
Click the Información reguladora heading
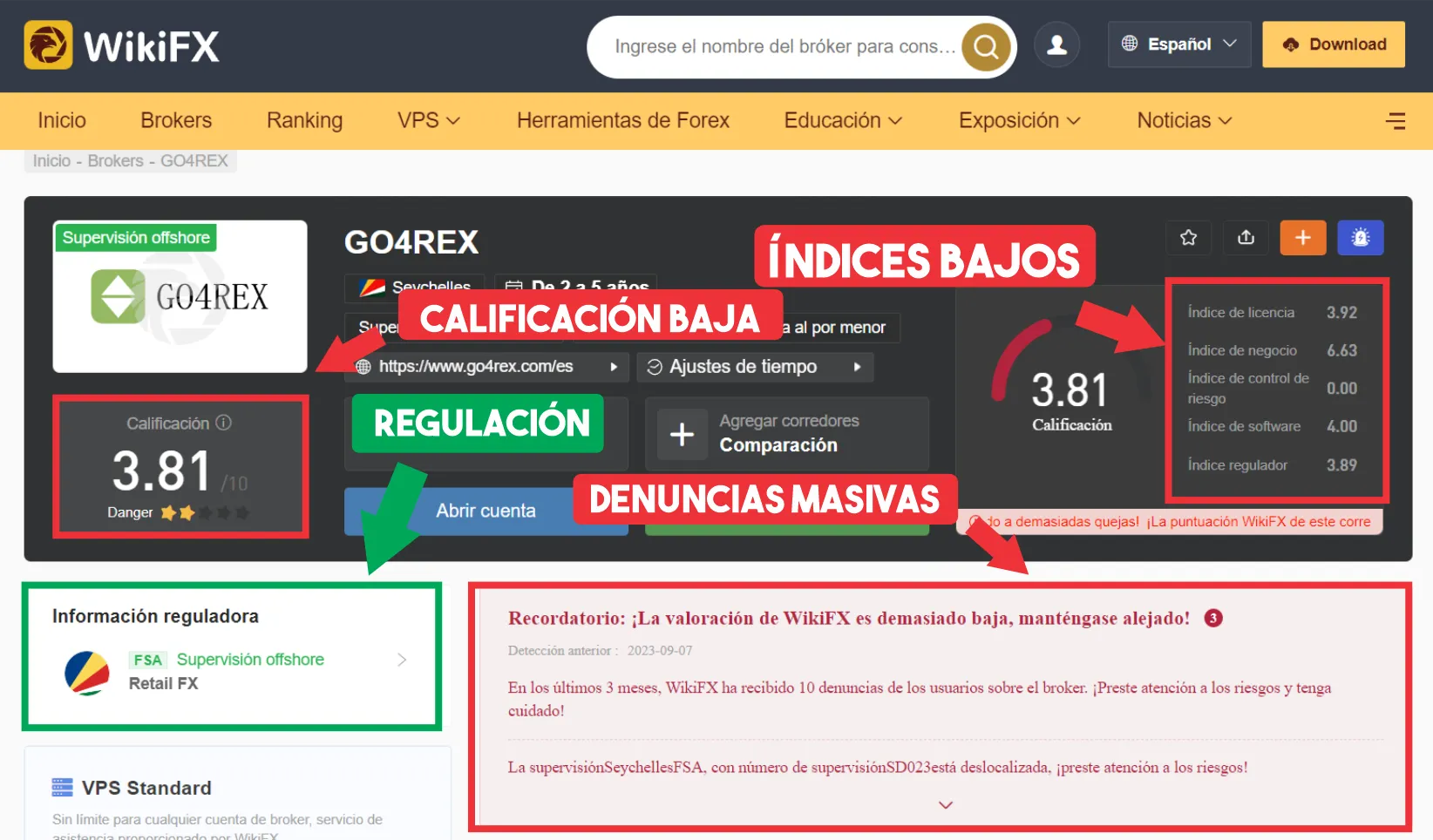click(x=155, y=616)
